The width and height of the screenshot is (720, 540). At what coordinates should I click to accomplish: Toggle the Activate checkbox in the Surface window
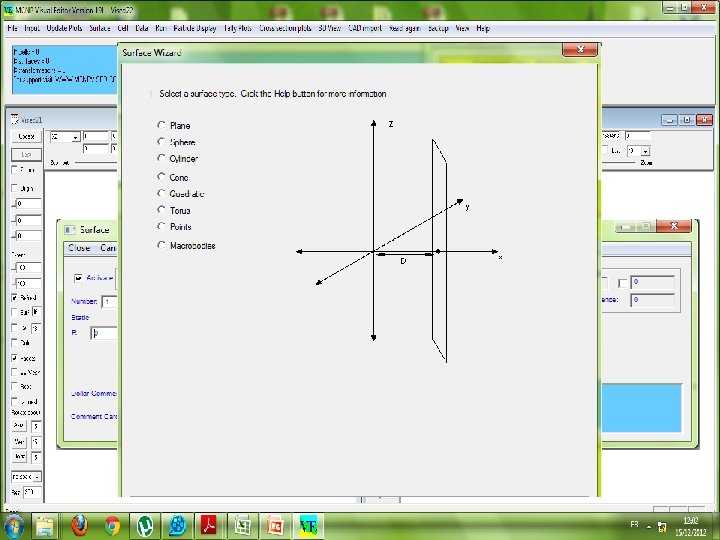[x=78, y=278]
